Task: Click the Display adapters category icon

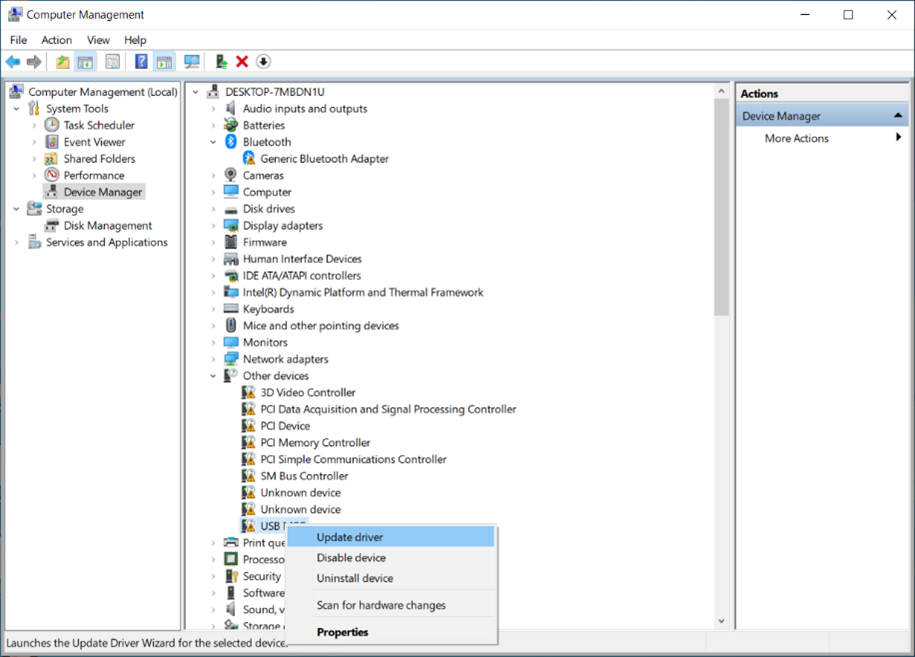Action: tap(231, 225)
